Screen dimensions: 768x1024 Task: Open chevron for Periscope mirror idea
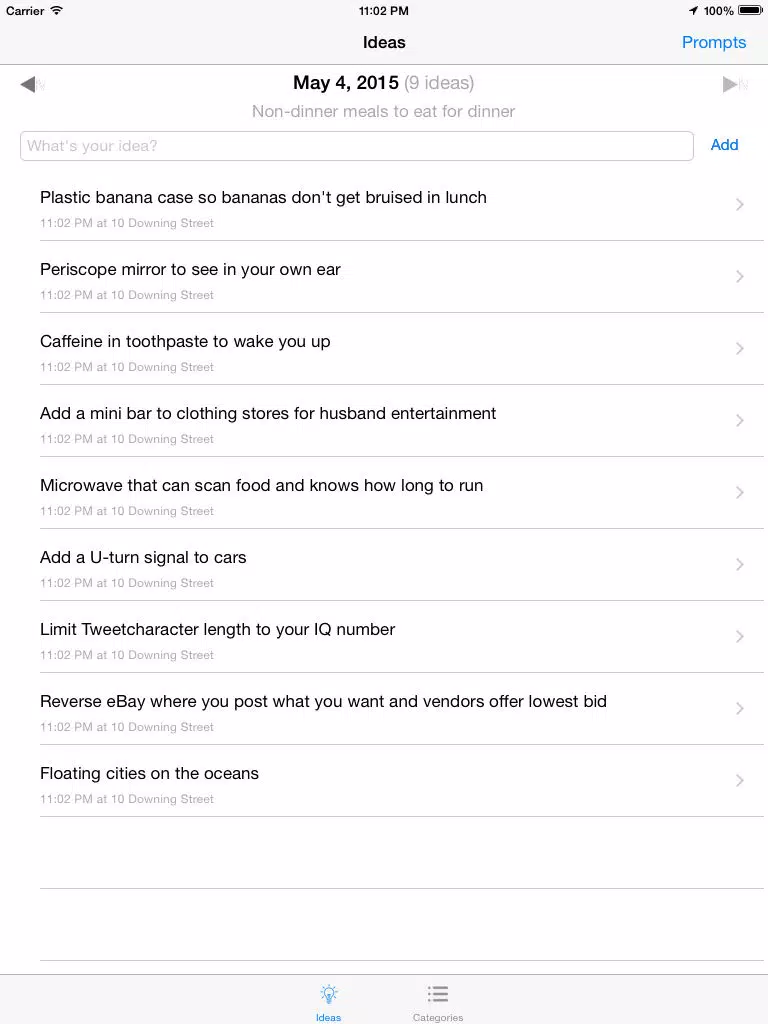pyautogui.click(x=739, y=276)
